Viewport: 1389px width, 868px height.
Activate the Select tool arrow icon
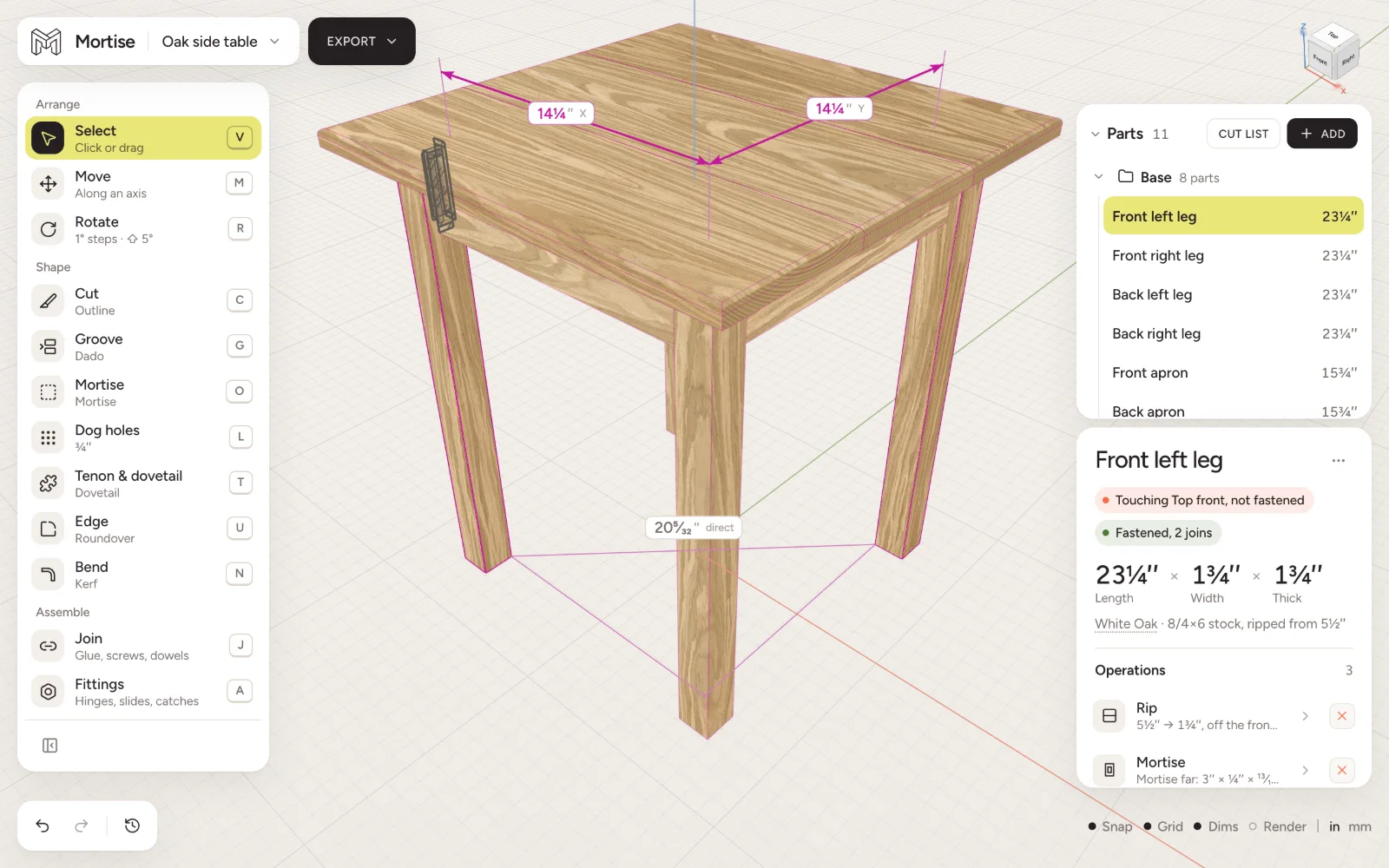point(49,138)
